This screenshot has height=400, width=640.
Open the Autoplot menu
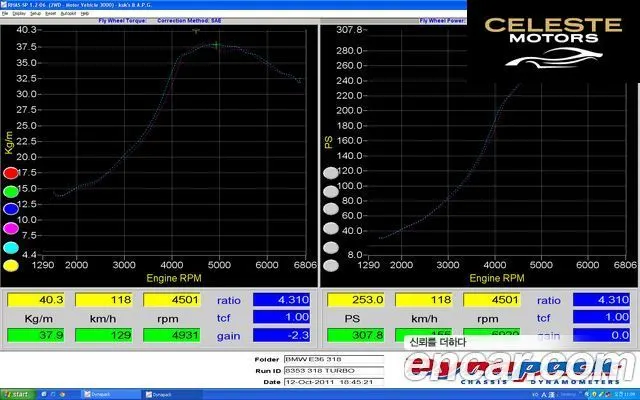point(68,13)
